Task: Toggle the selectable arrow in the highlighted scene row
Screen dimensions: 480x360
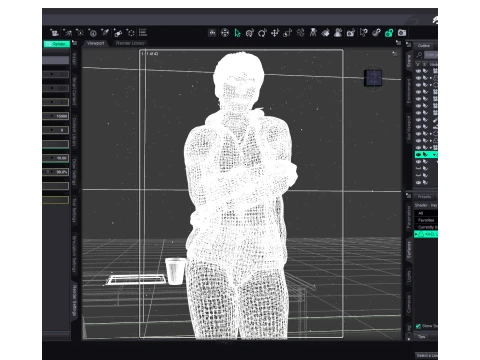Action: [425, 155]
